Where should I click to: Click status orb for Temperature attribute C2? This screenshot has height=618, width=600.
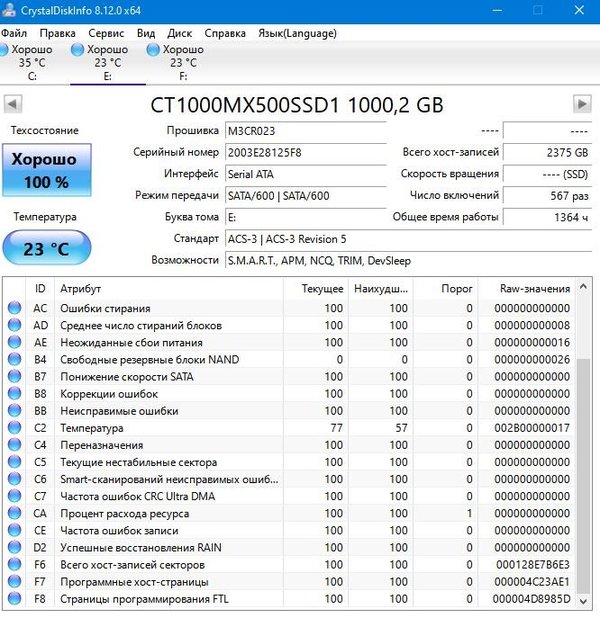14,427
